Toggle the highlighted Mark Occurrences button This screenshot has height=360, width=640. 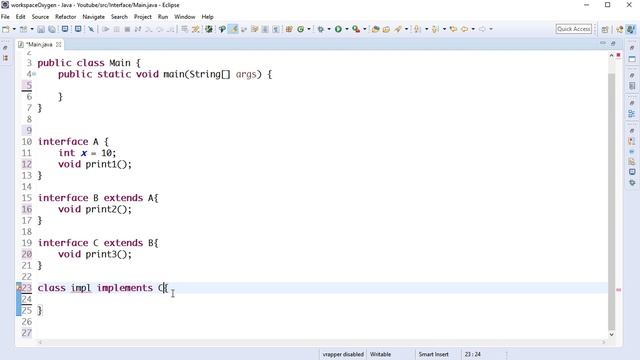tap(233, 29)
